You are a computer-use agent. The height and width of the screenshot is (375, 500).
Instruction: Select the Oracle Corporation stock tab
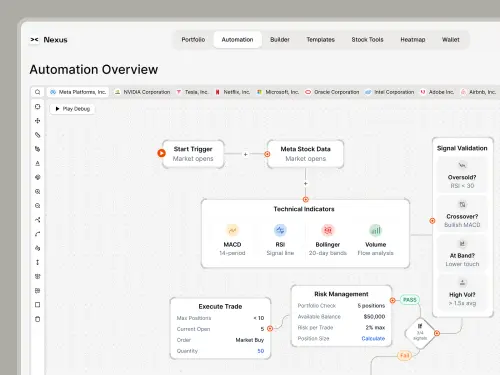[332, 92]
